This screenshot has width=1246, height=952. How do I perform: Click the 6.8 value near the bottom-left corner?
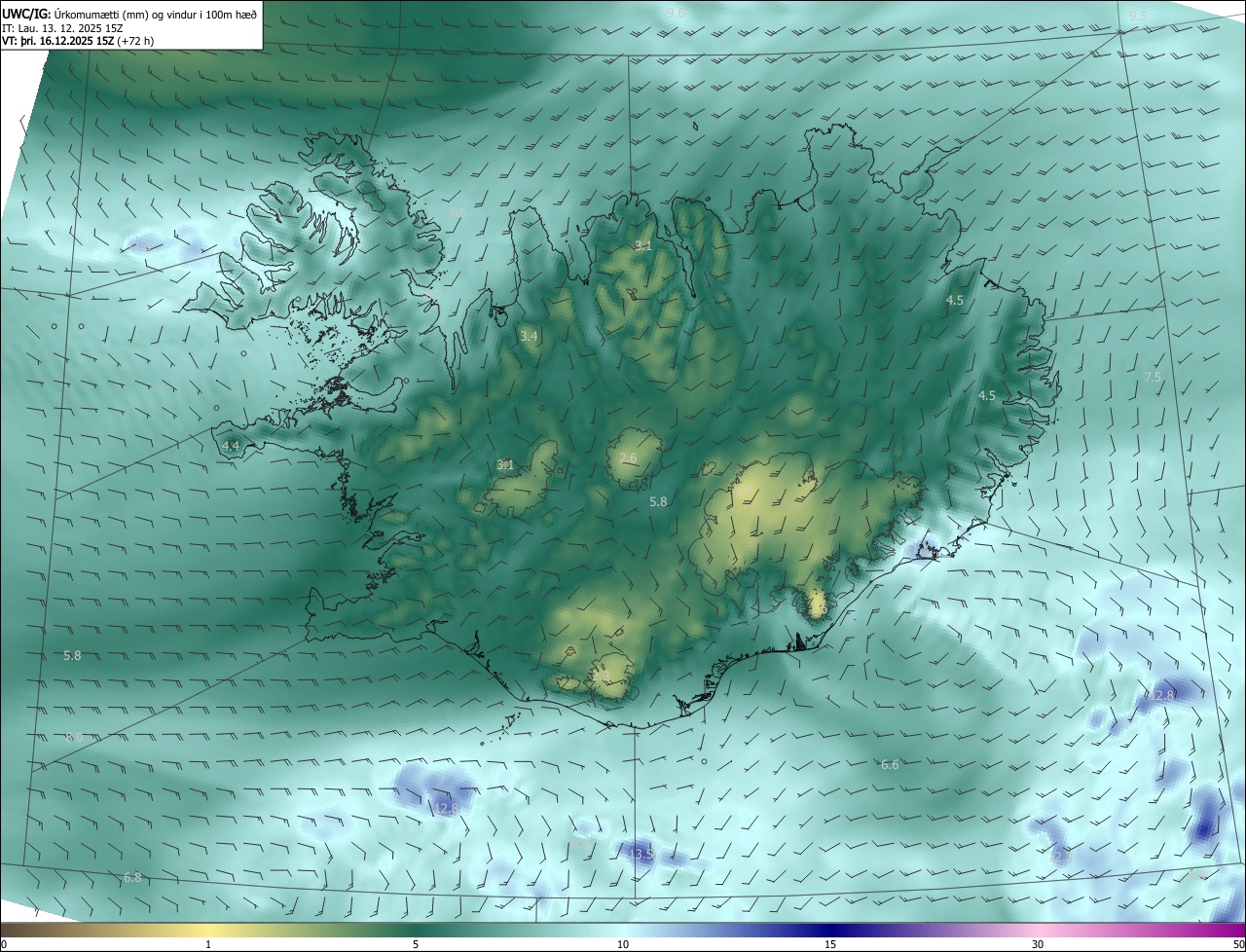pyautogui.click(x=132, y=878)
